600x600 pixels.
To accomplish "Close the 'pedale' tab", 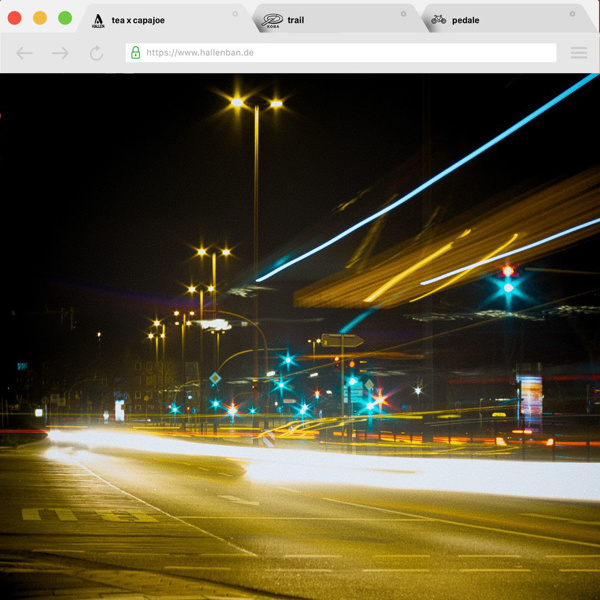I will pyautogui.click(x=572, y=14).
